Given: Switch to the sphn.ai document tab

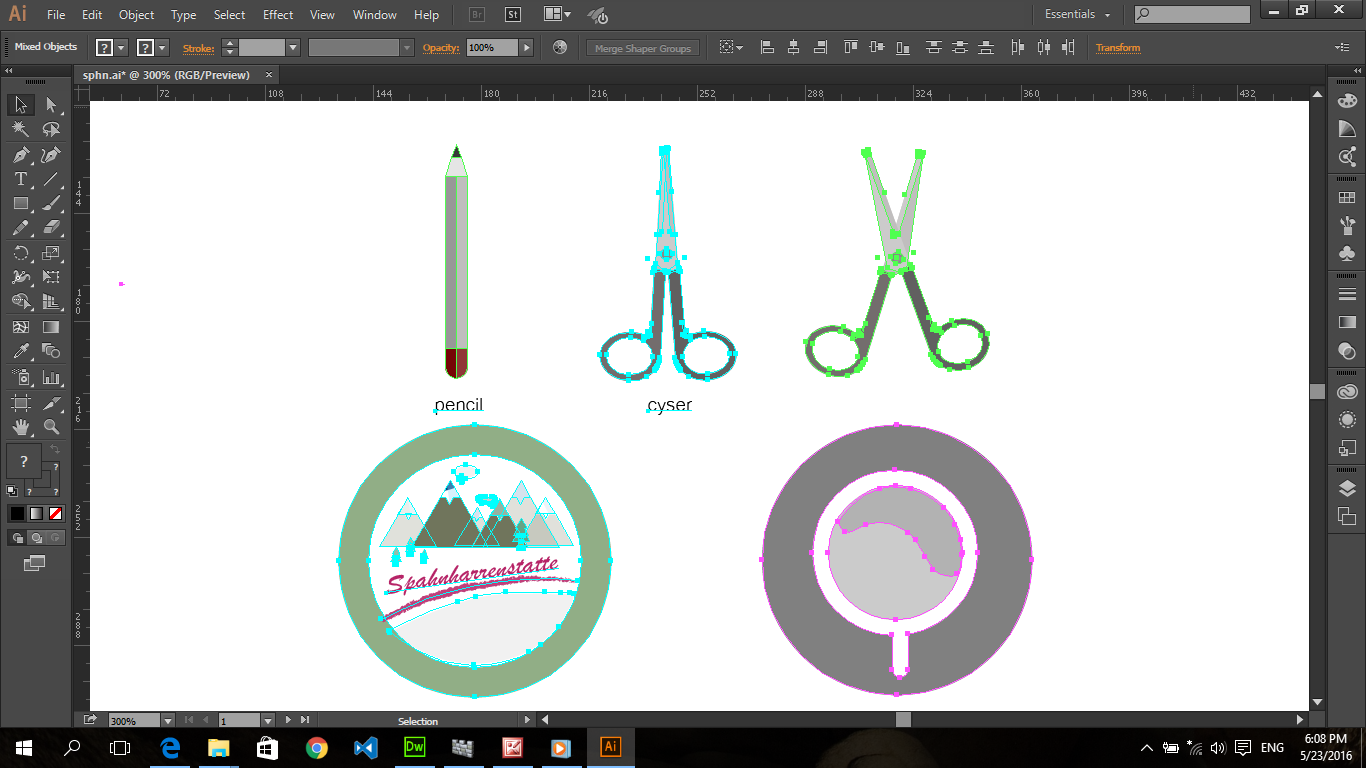Looking at the screenshot, I should coord(166,75).
